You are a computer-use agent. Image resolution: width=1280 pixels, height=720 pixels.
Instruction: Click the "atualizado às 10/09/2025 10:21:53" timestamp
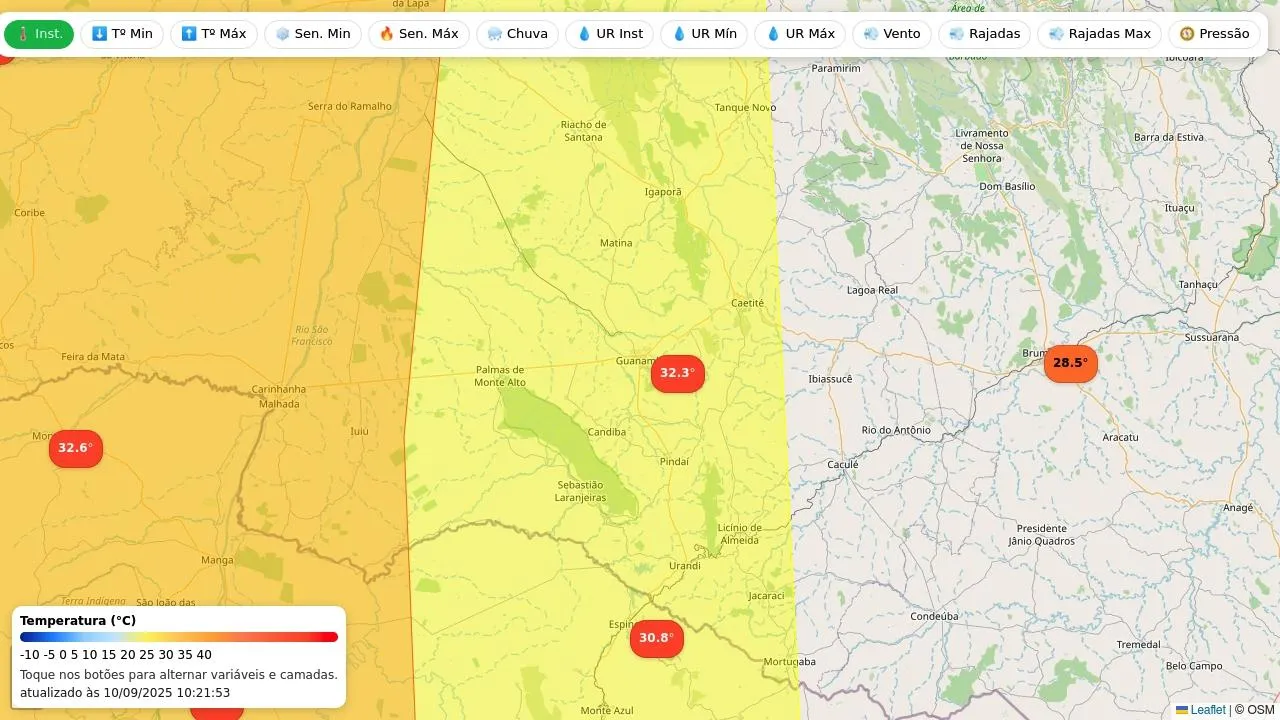tap(125, 692)
